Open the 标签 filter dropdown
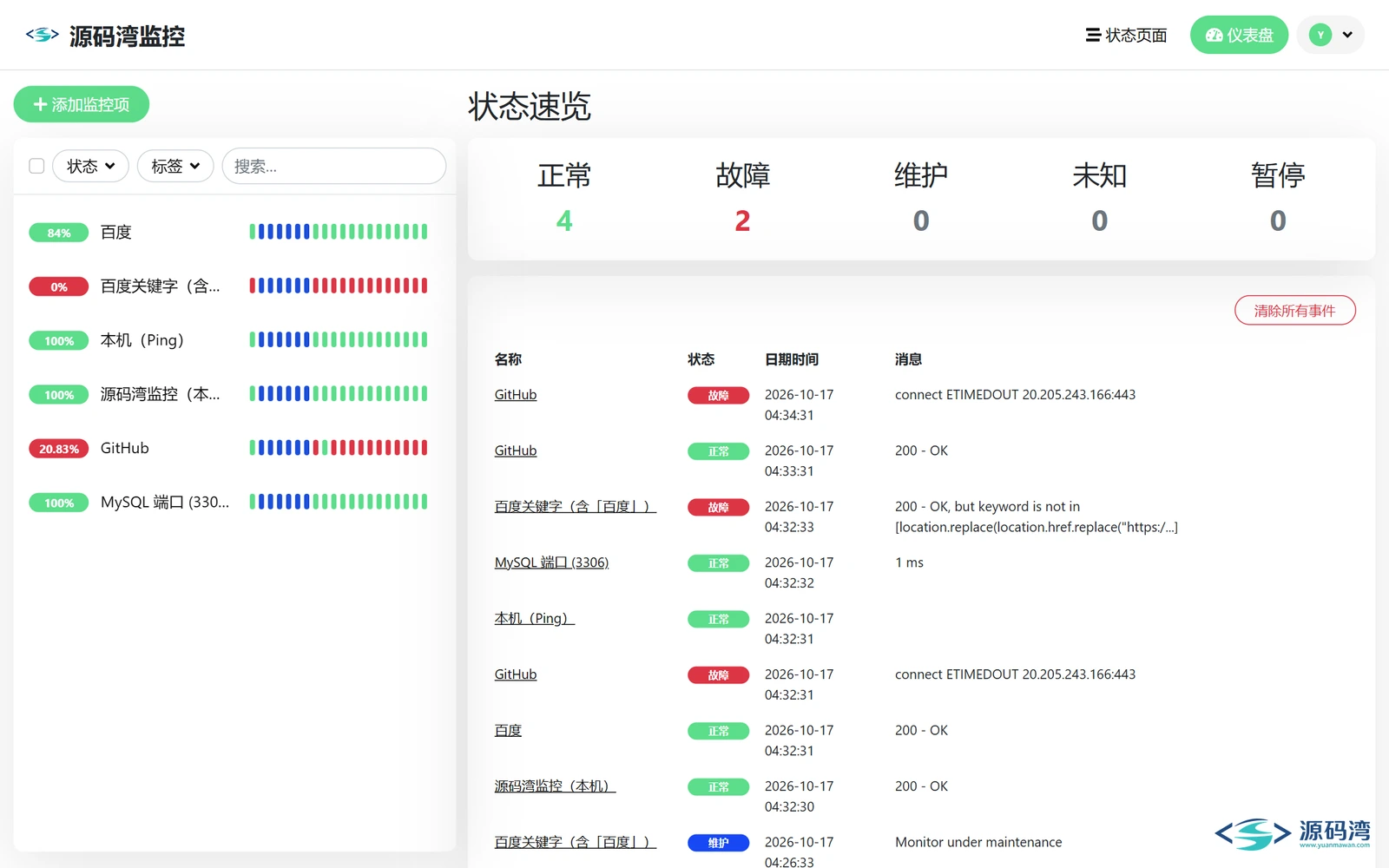Screen dimensions: 1389x868 [175, 166]
